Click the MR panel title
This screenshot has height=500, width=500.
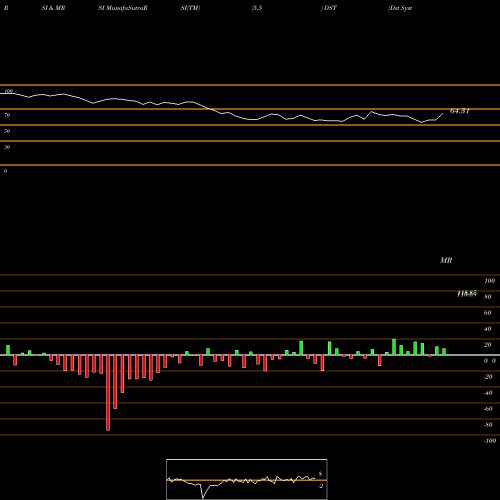(446, 260)
